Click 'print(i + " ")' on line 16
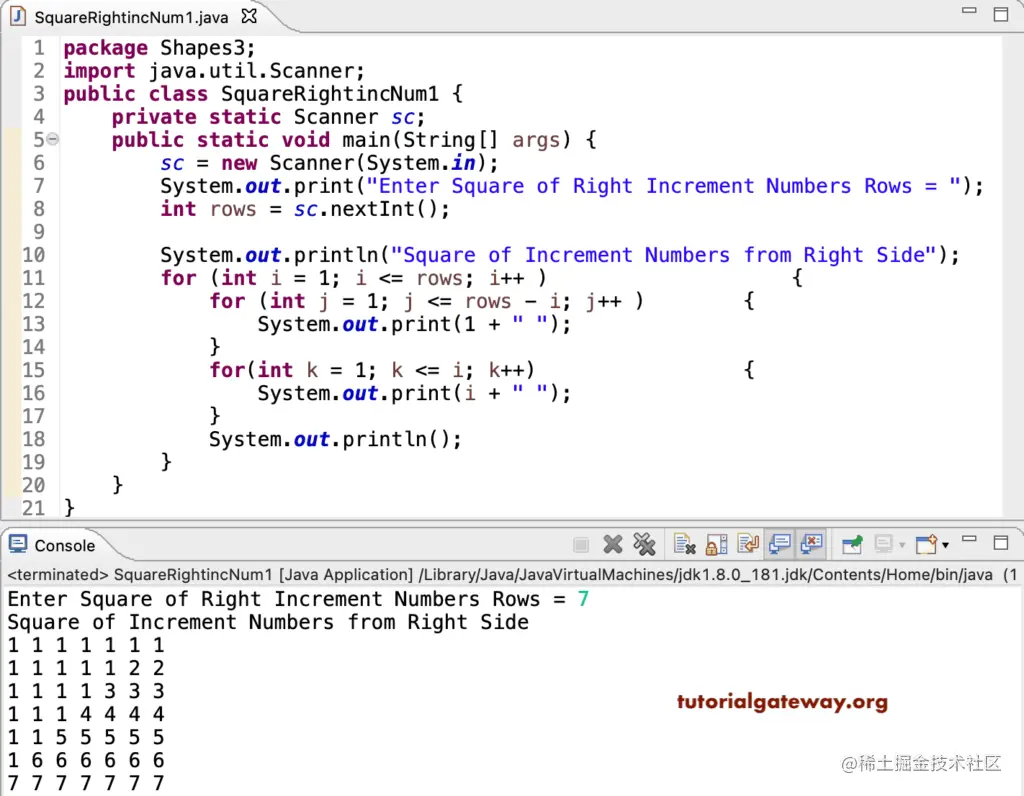1024x796 pixels. coord(474,393)
